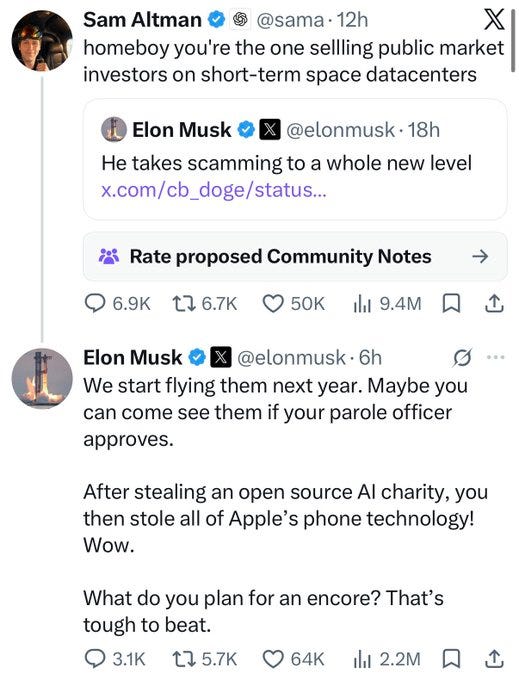Repost Elon Musk's reply with 5.7K reposts

click(205, 659)
